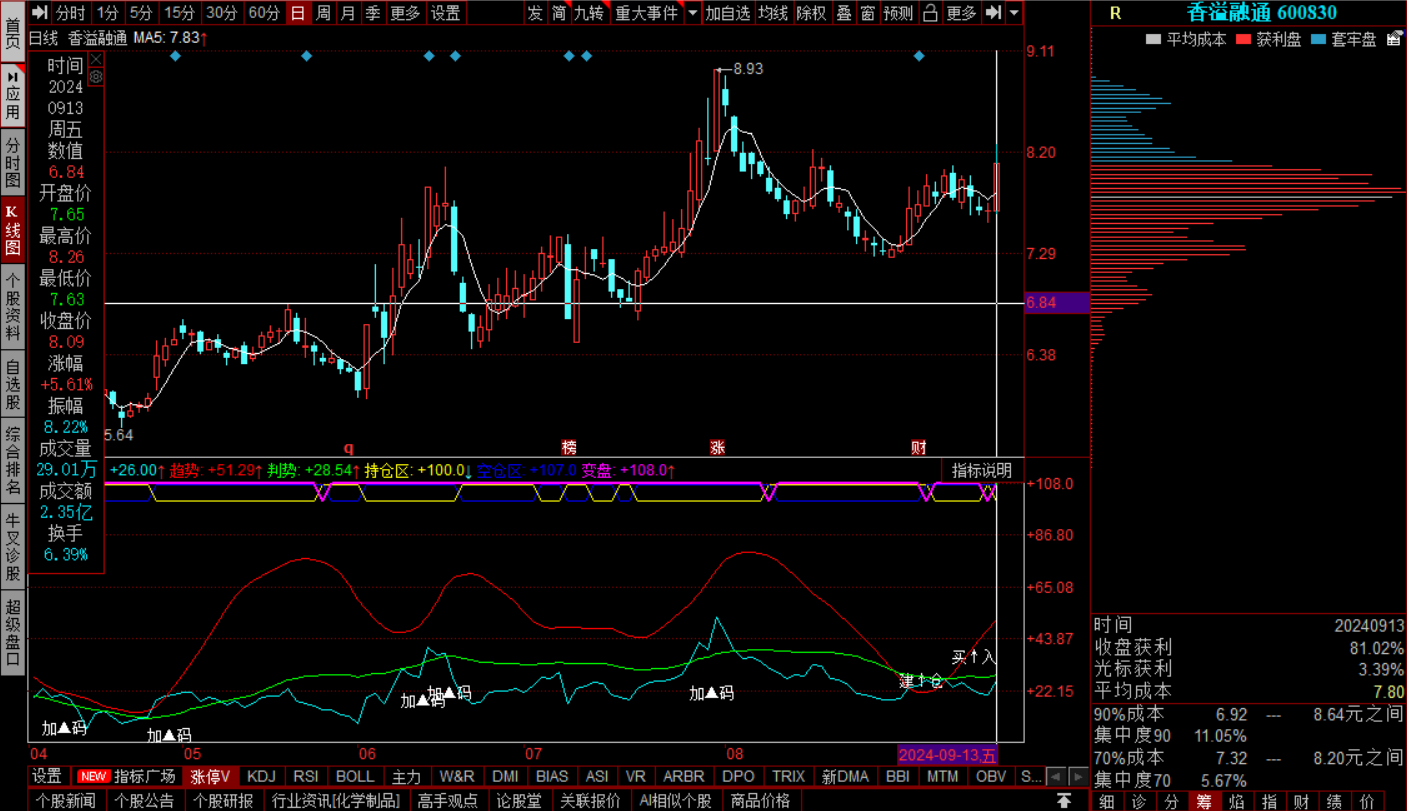Screen dimensions: 1407x811
Task: Open the 自选股 sidebar tab
Action: point(13,385)
